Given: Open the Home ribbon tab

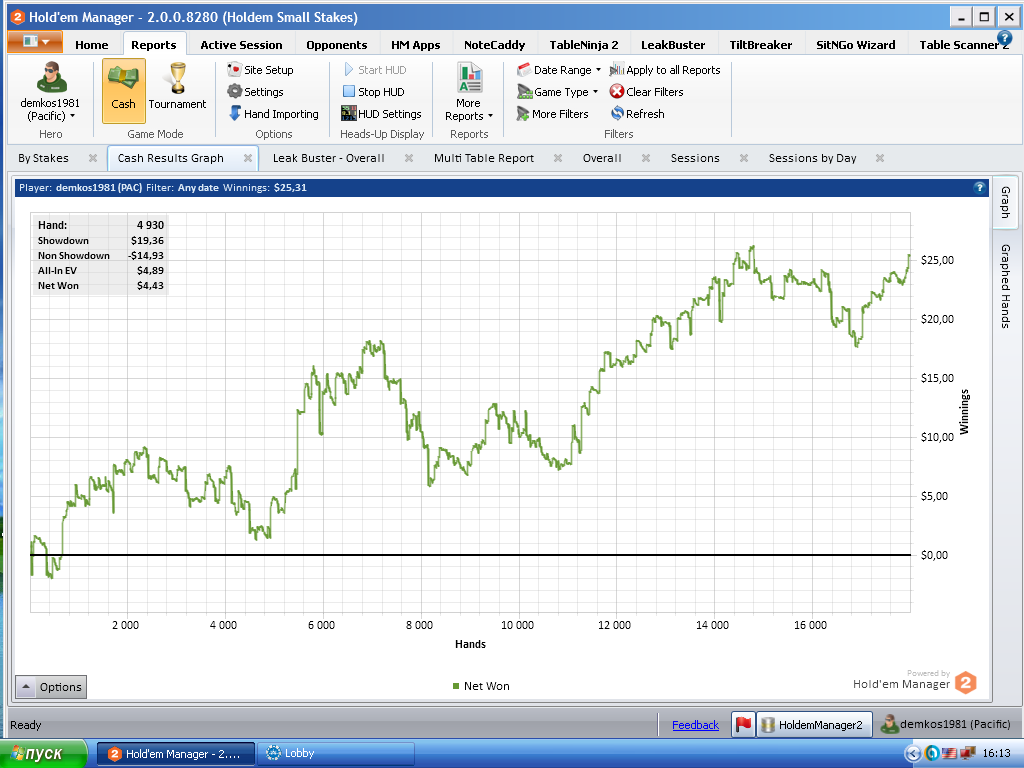Looking at the screenshot, I should point(91,44).
